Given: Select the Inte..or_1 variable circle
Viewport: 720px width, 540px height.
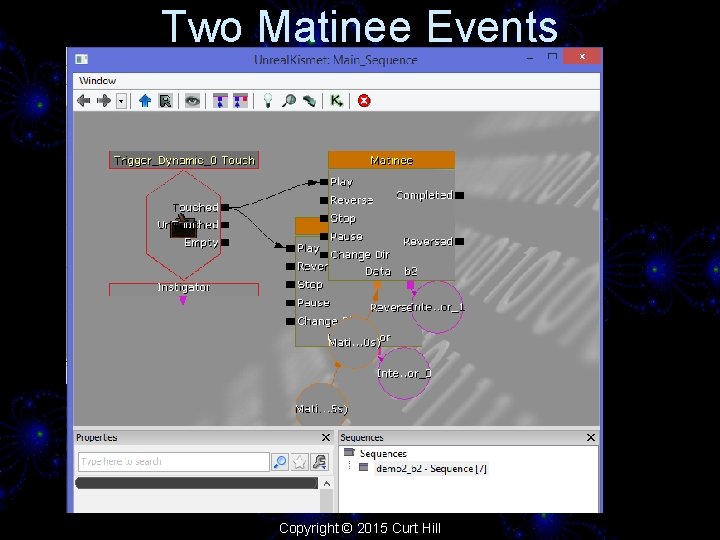Looking at the screenshot, I should point(437,307).
